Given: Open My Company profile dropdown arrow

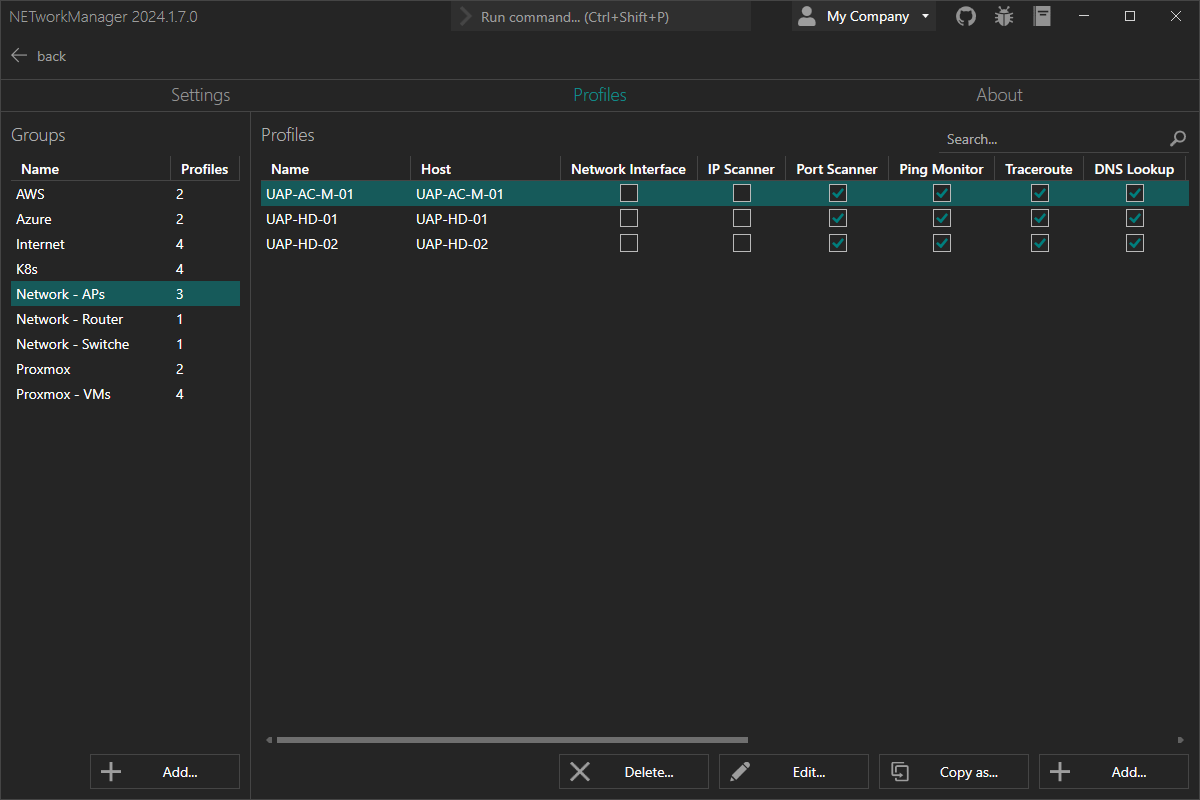Looking at the screenshot, I should [x=925, y=16].
